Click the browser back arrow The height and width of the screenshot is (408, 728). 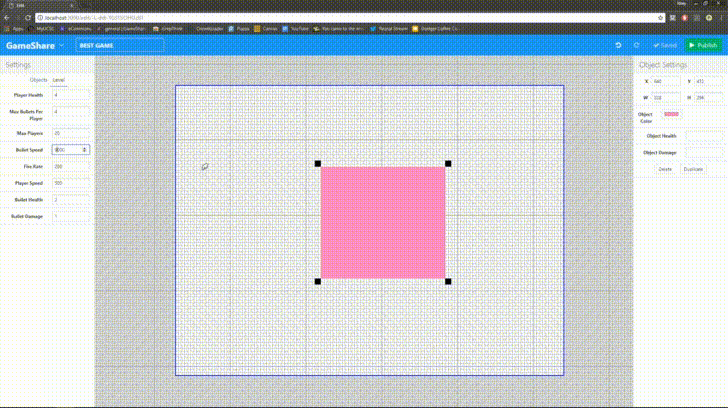[x=6, y=18]
